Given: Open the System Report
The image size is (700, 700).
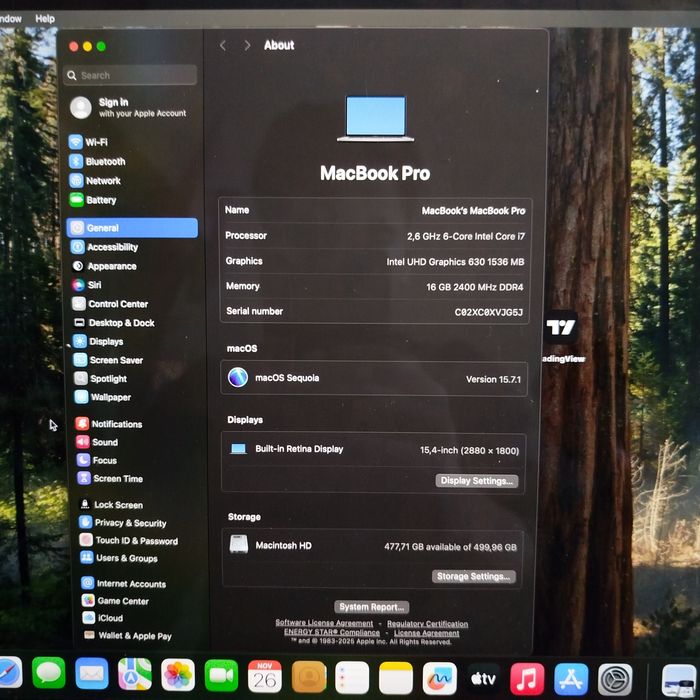Looking at the screenshot, I should (371, 607).
